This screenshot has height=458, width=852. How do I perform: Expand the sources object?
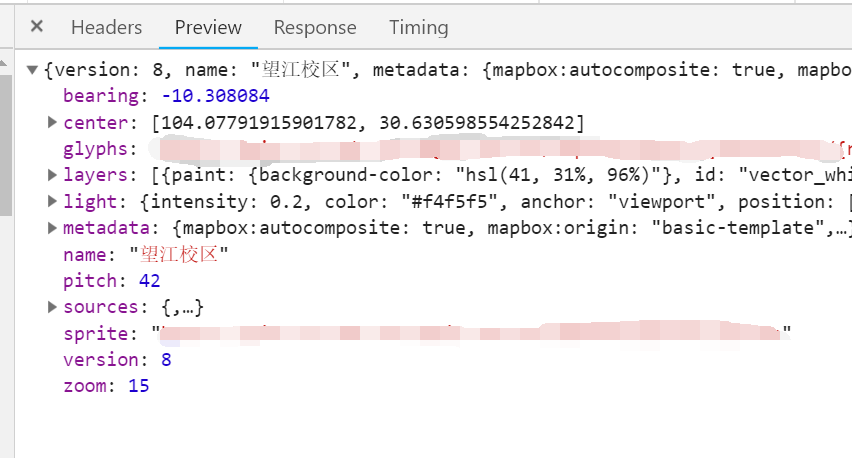pos(52,307)
